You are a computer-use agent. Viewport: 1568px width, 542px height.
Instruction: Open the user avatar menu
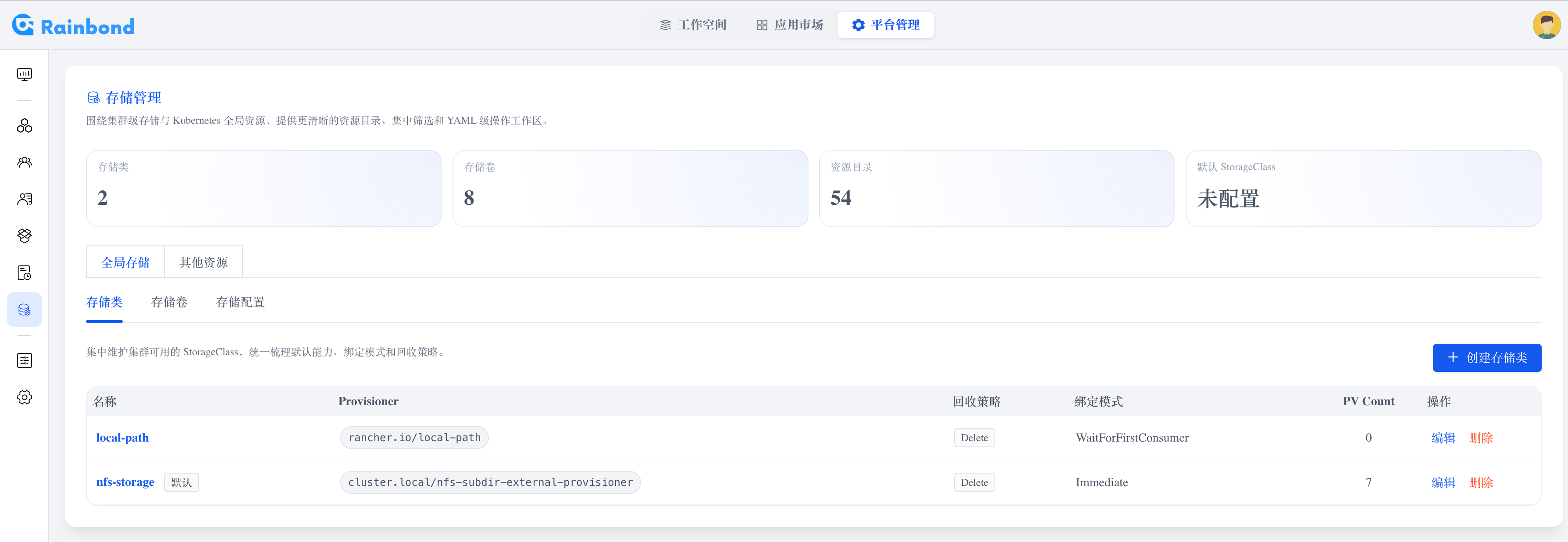click(1546, 25)
